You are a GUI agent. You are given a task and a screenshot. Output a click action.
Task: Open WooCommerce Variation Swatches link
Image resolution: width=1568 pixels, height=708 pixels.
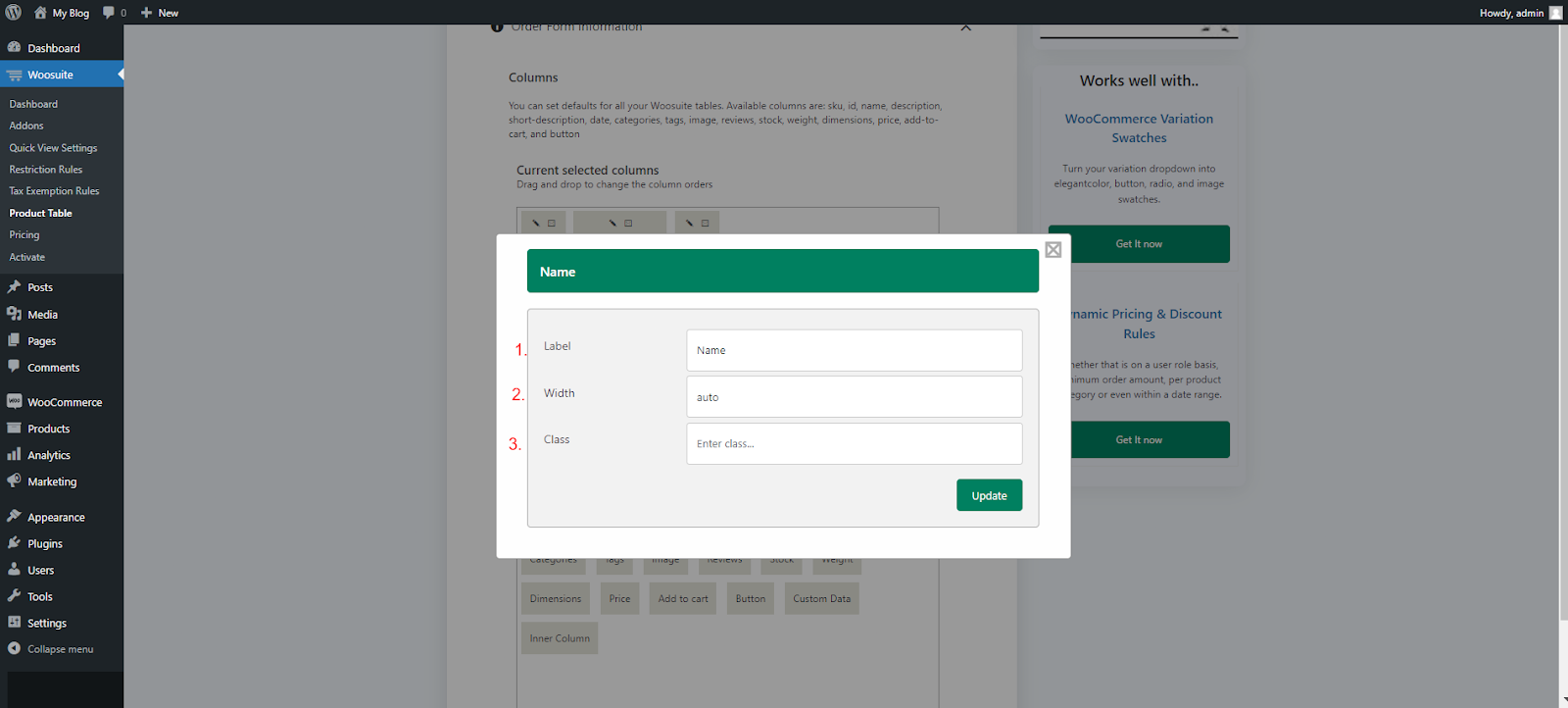(1139, 128)
